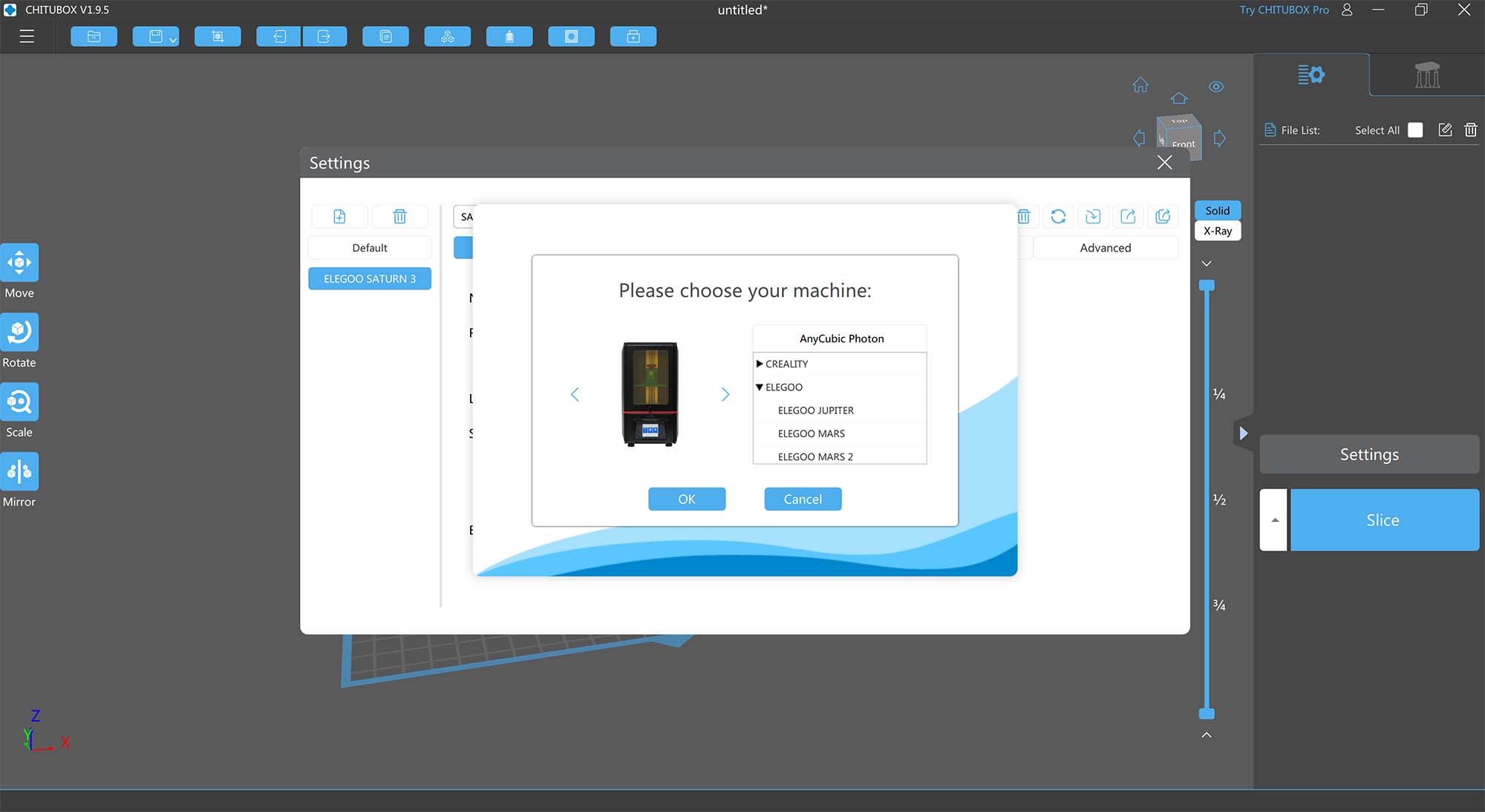This screenshot has height=812, width=1485.
Task: Click the view cube up arrow
Action: [1179, 98]
